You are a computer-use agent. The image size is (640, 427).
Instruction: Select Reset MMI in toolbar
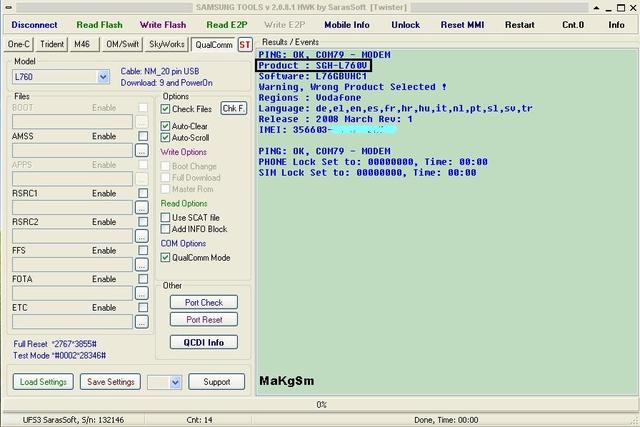click(462, 25)
